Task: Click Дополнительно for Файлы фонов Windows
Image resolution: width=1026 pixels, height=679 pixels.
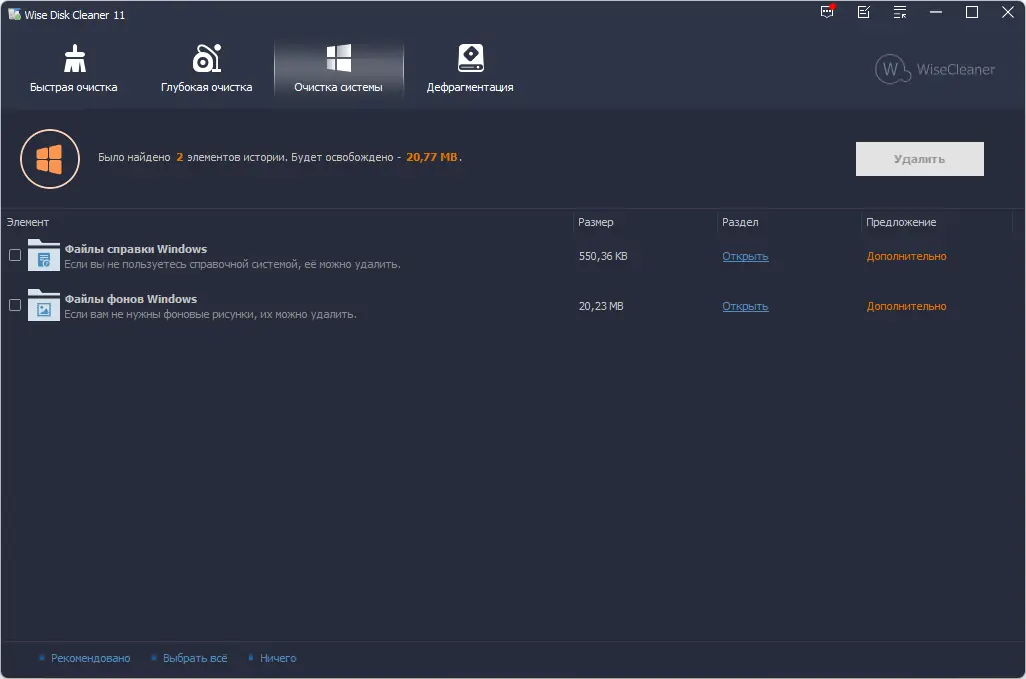Action: [906, 306]
